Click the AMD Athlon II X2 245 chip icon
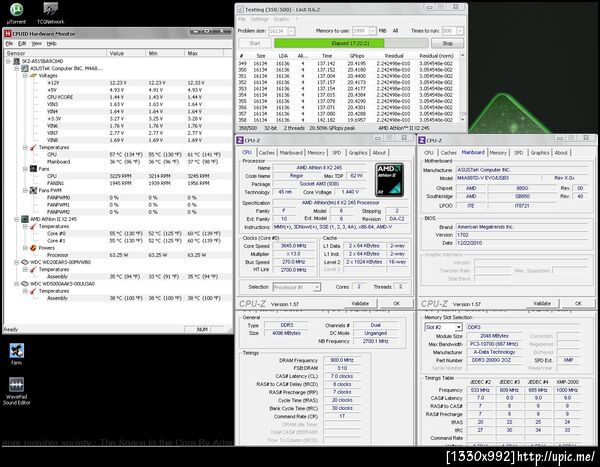The image size is (600, 467). click(x=25, y=219)
